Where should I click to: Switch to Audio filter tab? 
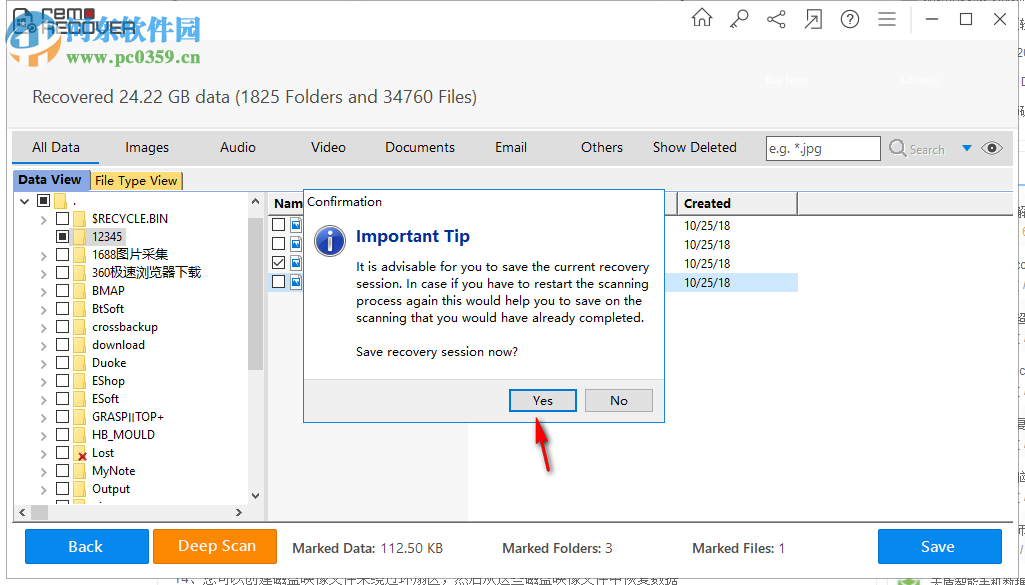(x=238, y=148)
